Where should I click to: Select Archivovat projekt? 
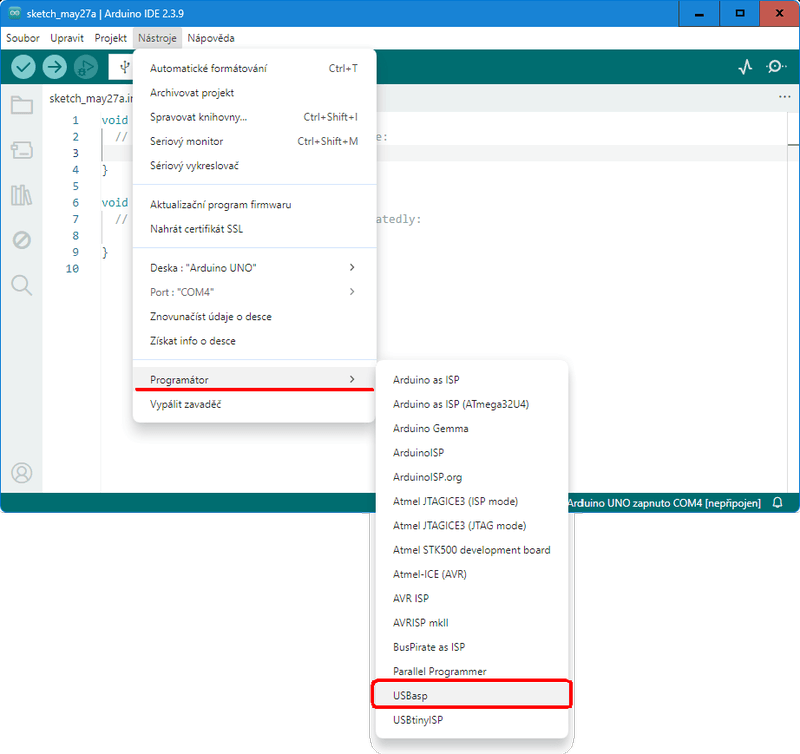pos(254,93)
